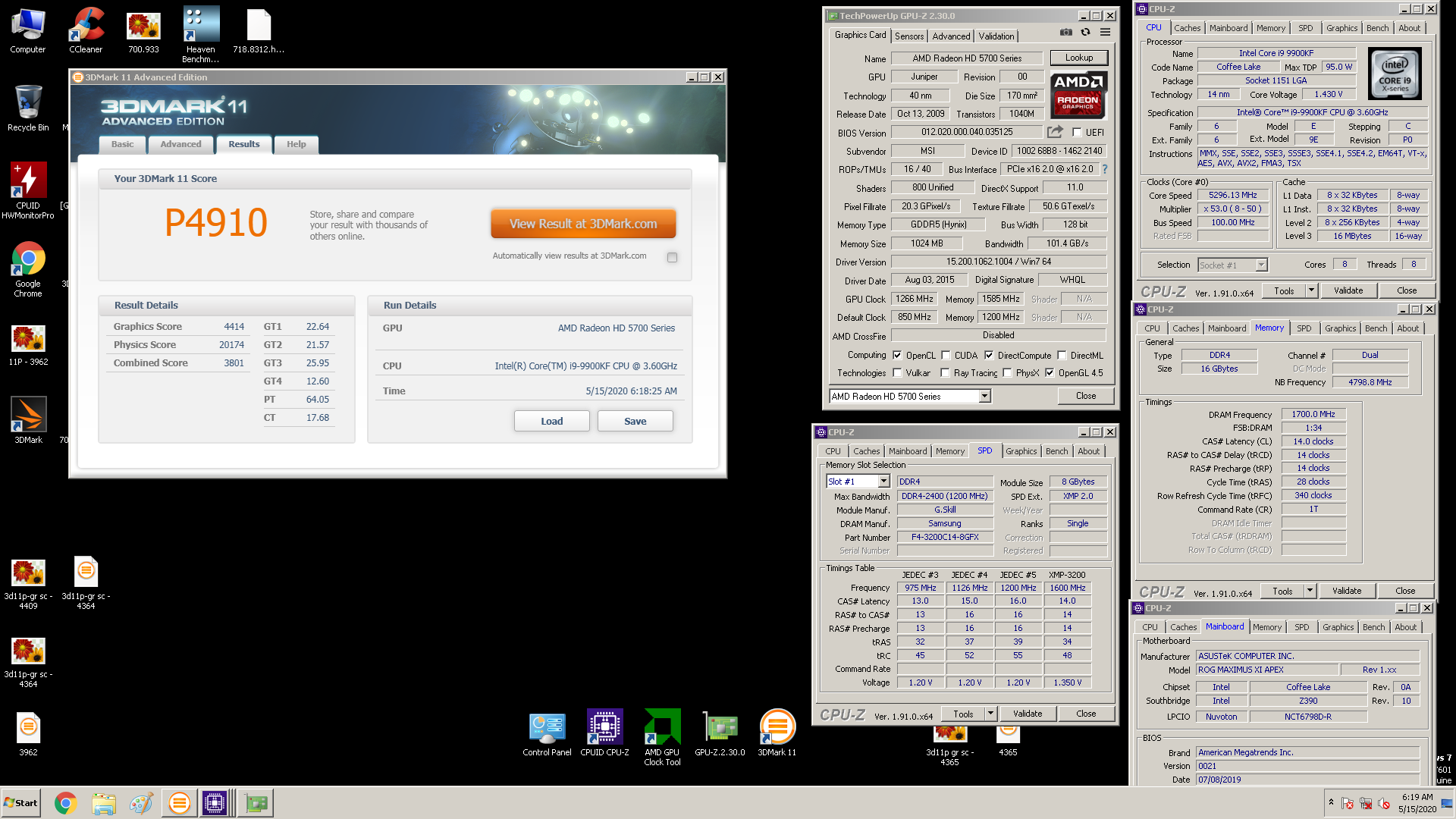Open GPU-Z.2.30.0 desktop icon
The width and height of the screenshot is (1456, 819).
tap(720, 733)
